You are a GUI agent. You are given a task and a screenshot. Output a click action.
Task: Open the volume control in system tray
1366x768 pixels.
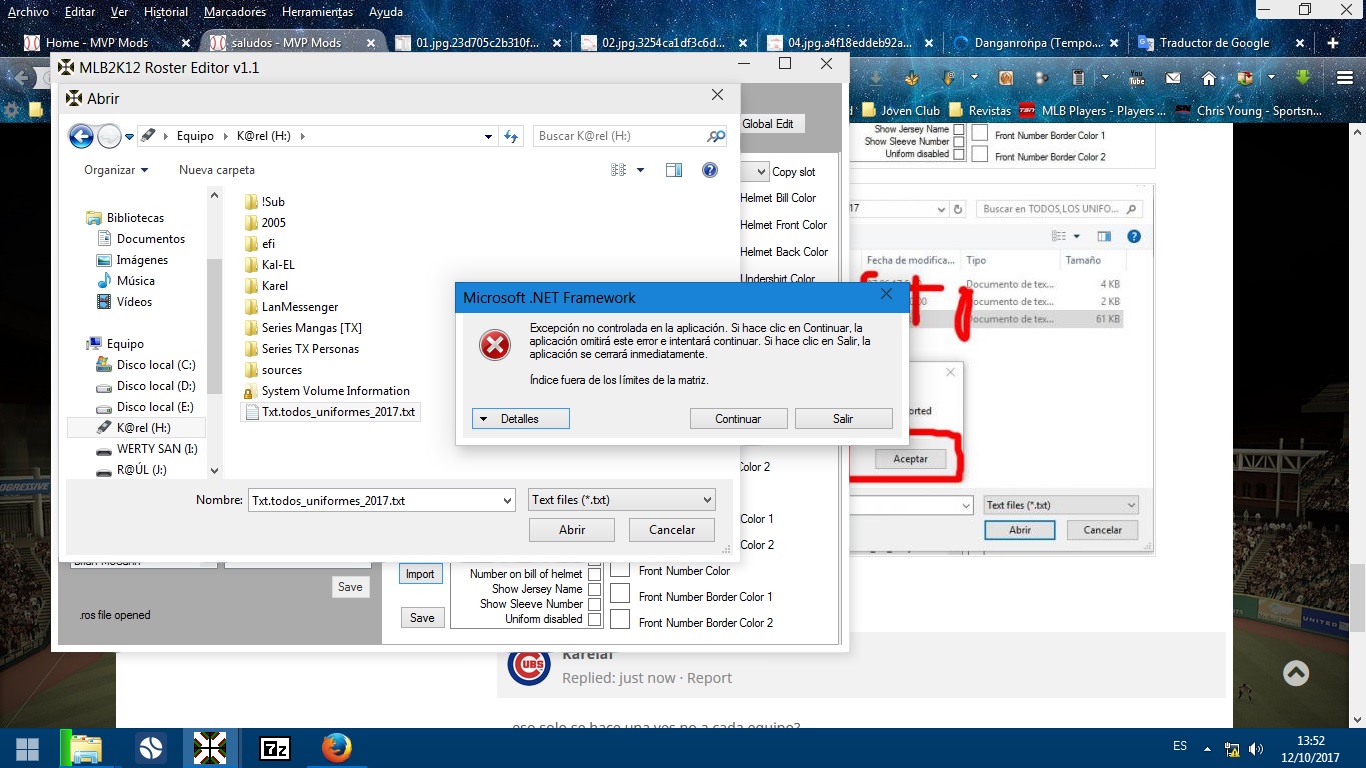(x=1256, y=748)
